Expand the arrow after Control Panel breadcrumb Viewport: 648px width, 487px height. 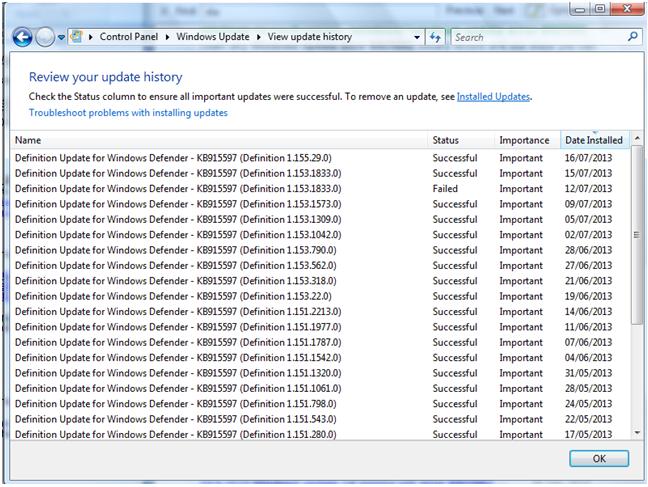[x=167, y=37]
